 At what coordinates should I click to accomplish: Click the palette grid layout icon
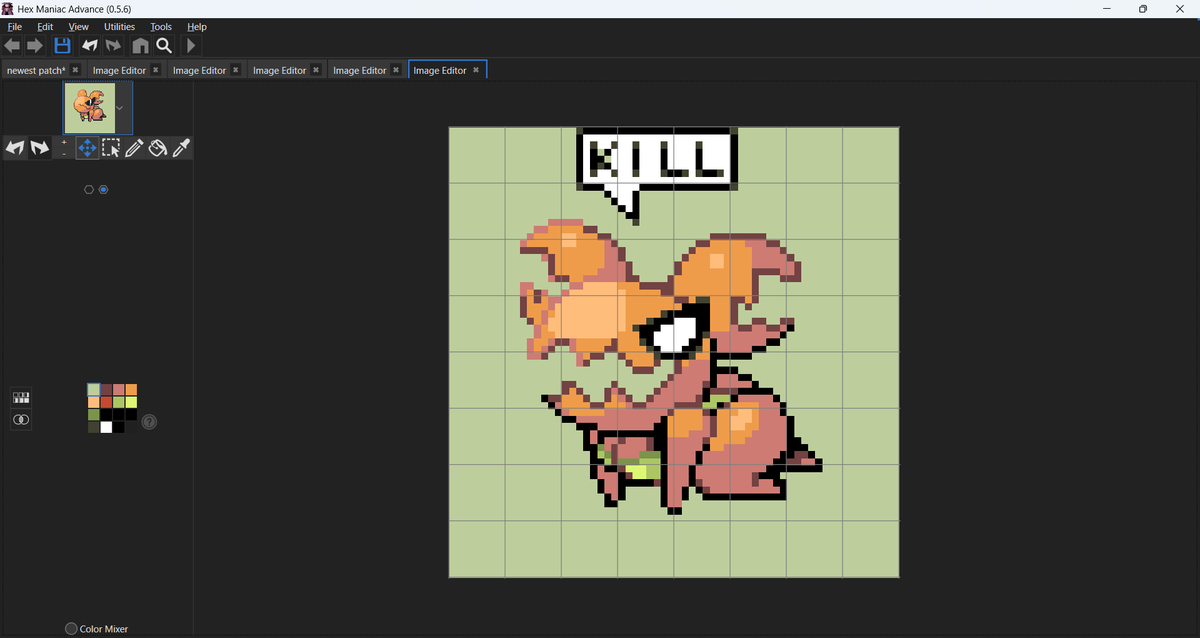(21, 397)
